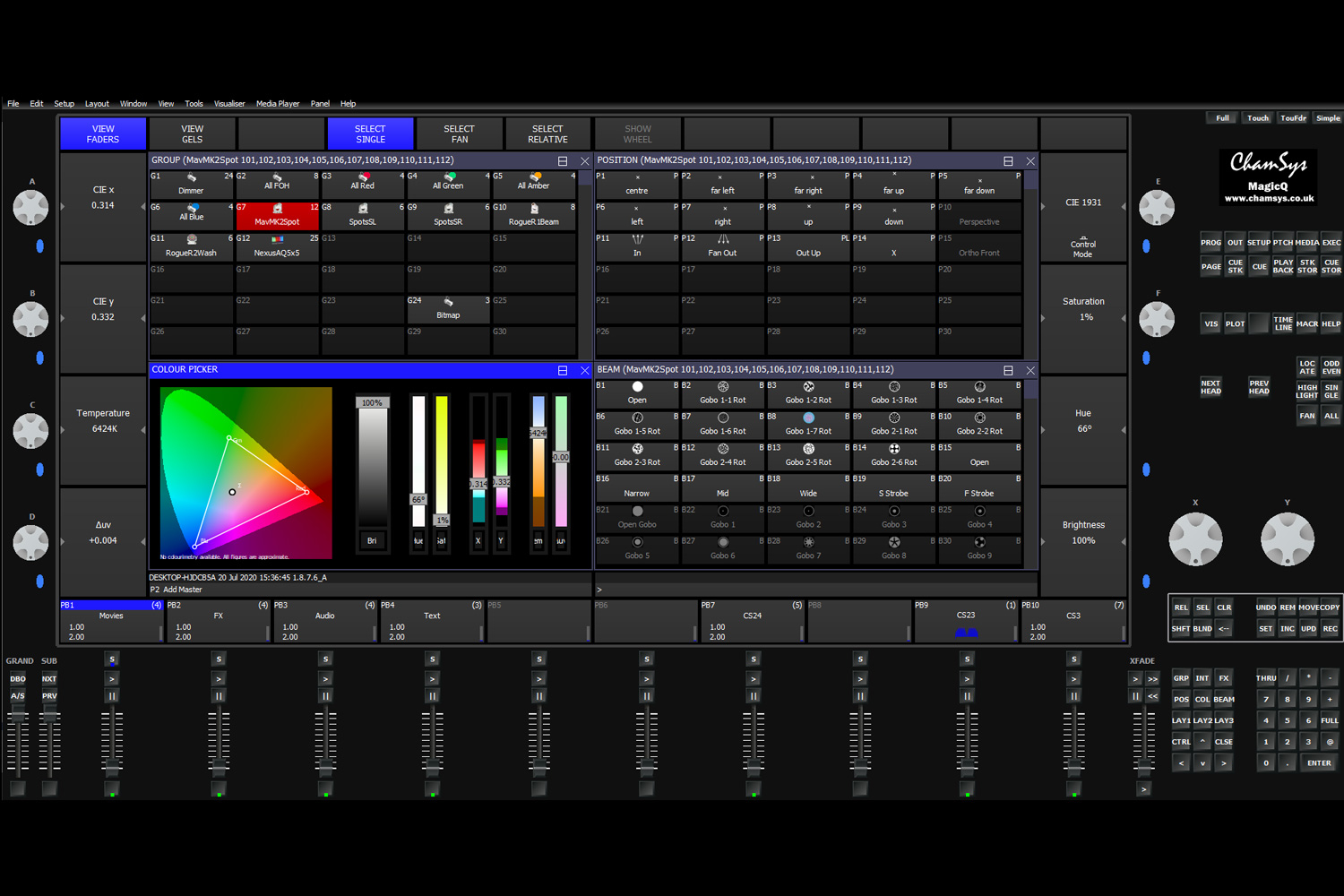
Task: Open the File menu
Action: [x=13, y=104]
